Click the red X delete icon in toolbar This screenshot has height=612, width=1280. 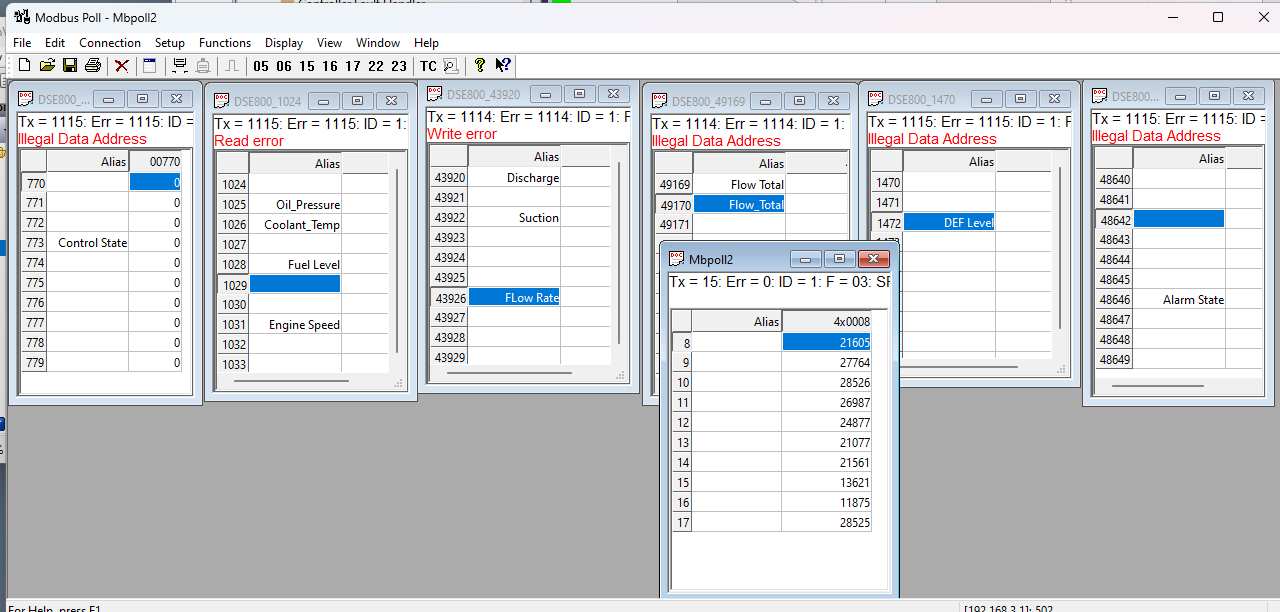(x=121, y=66)
